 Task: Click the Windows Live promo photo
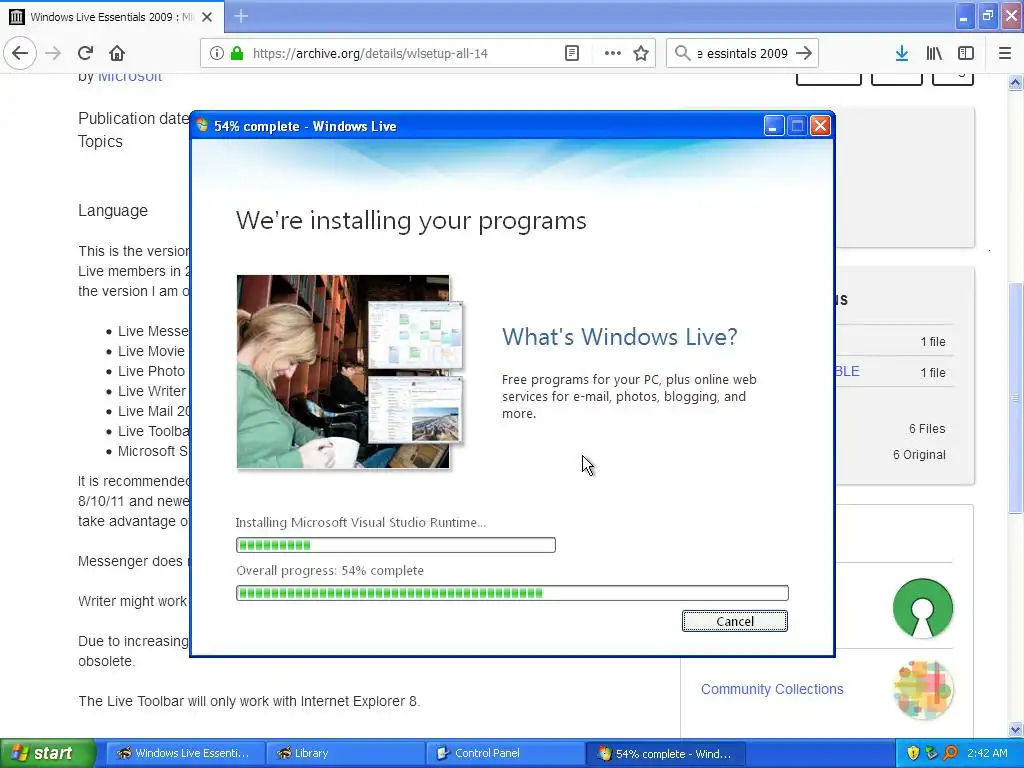click(350, 372)
